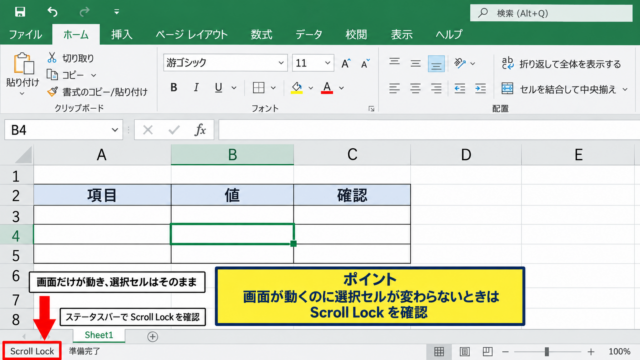This screenshot has height=360, width=640.
Task: Open the 数式 ribbon tab
Action: tap(261, 35)
